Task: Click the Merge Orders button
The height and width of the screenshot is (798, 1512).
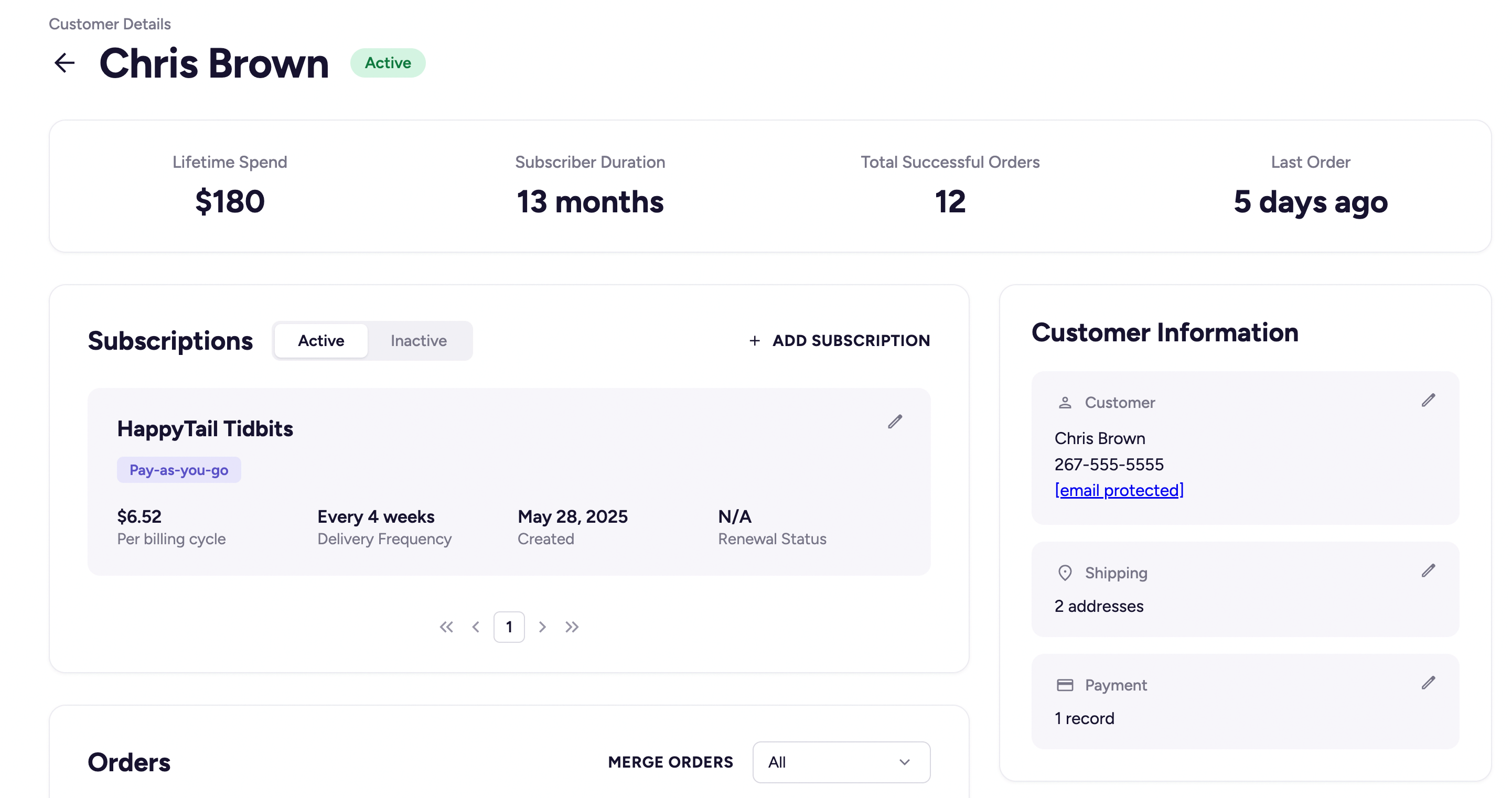Action: tap(670, 762)
